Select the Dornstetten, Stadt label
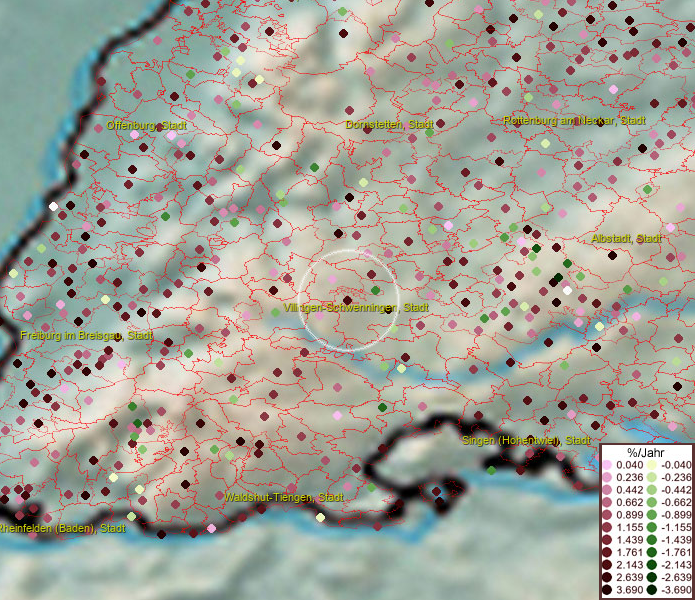This screenshot has height=600, width=695. pos(388,125)
